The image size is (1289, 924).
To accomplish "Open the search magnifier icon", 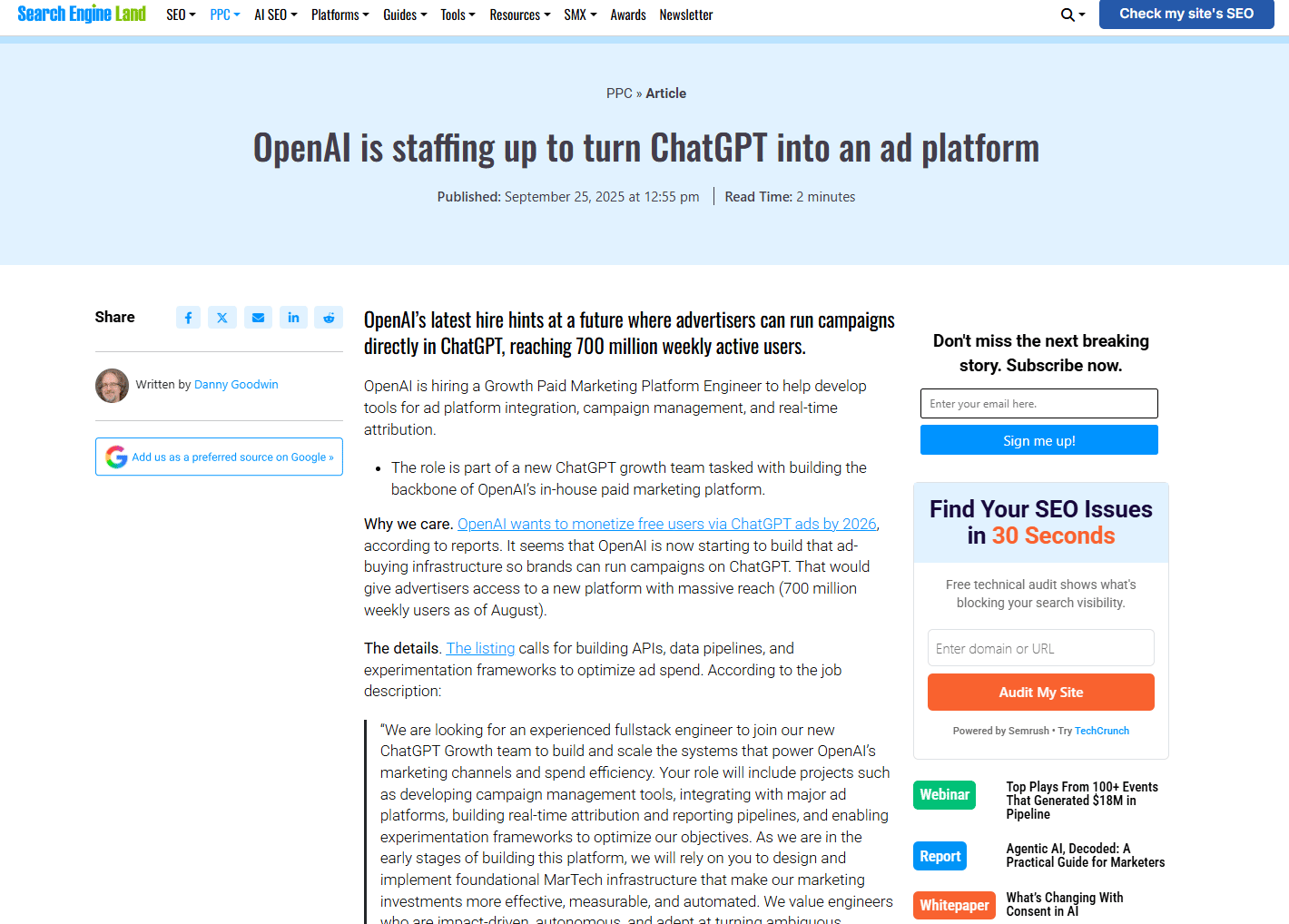I will coord(1068,15).
